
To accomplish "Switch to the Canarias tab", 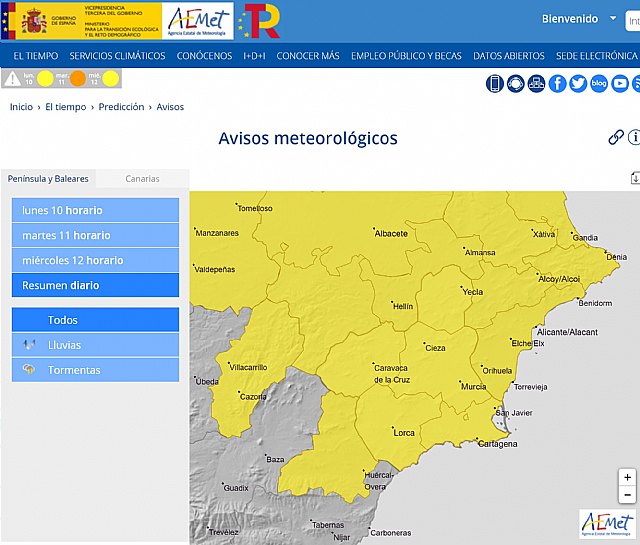I will [142, 179].
